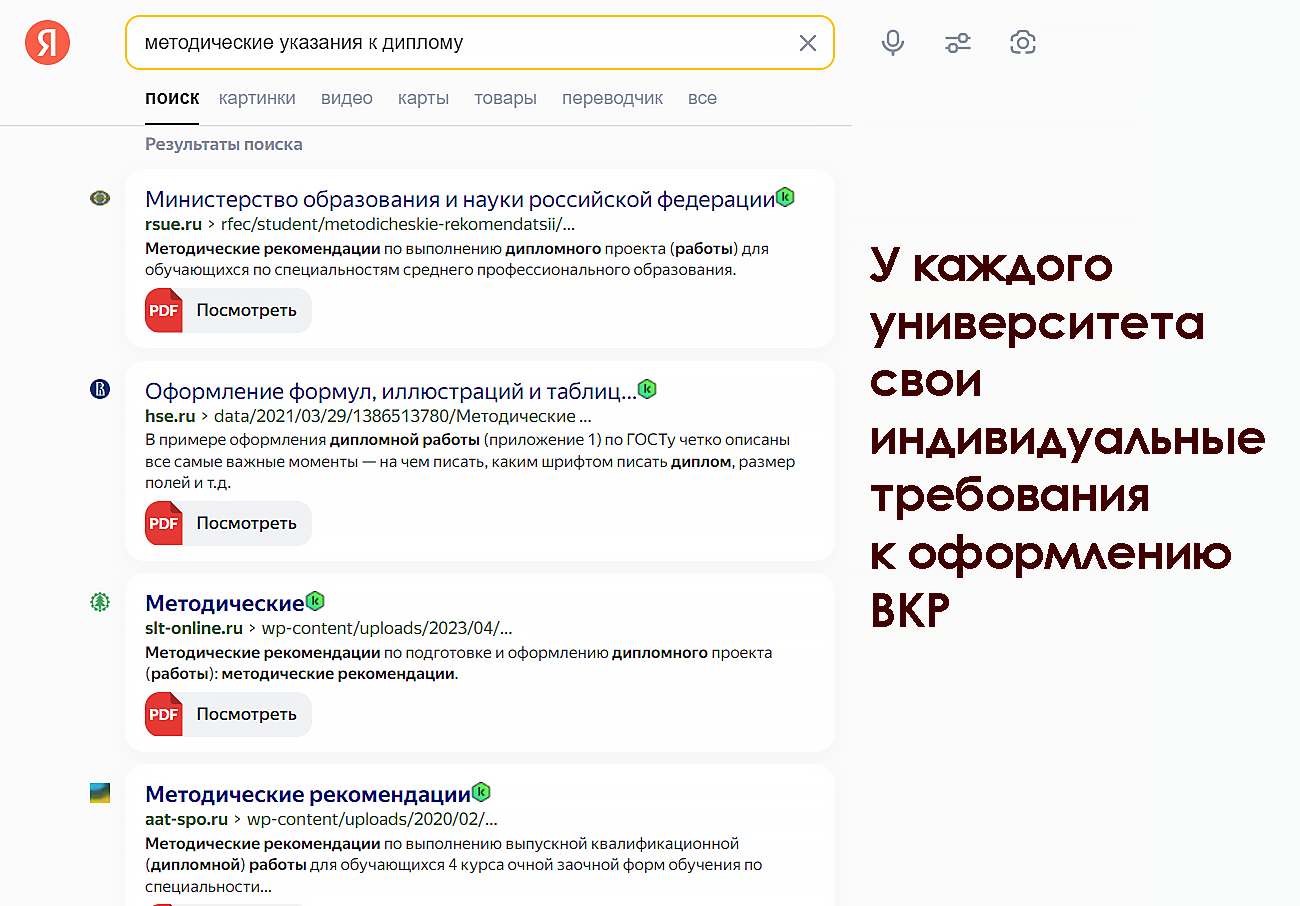
Task: Open the переводчик tab
Action: point(612,98)
